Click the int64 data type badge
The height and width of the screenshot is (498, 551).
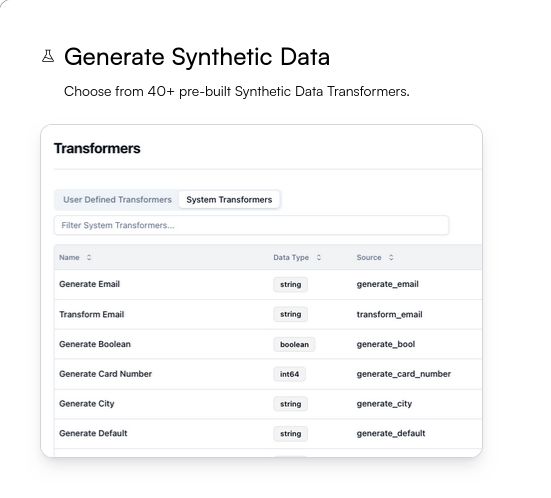pyautogui.click(x=290, y=374)
